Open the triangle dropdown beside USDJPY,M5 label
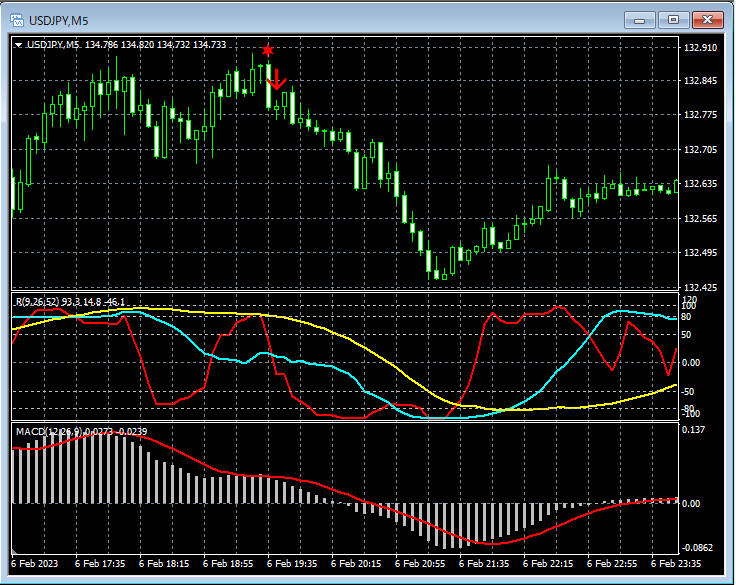 pos(19,44)
